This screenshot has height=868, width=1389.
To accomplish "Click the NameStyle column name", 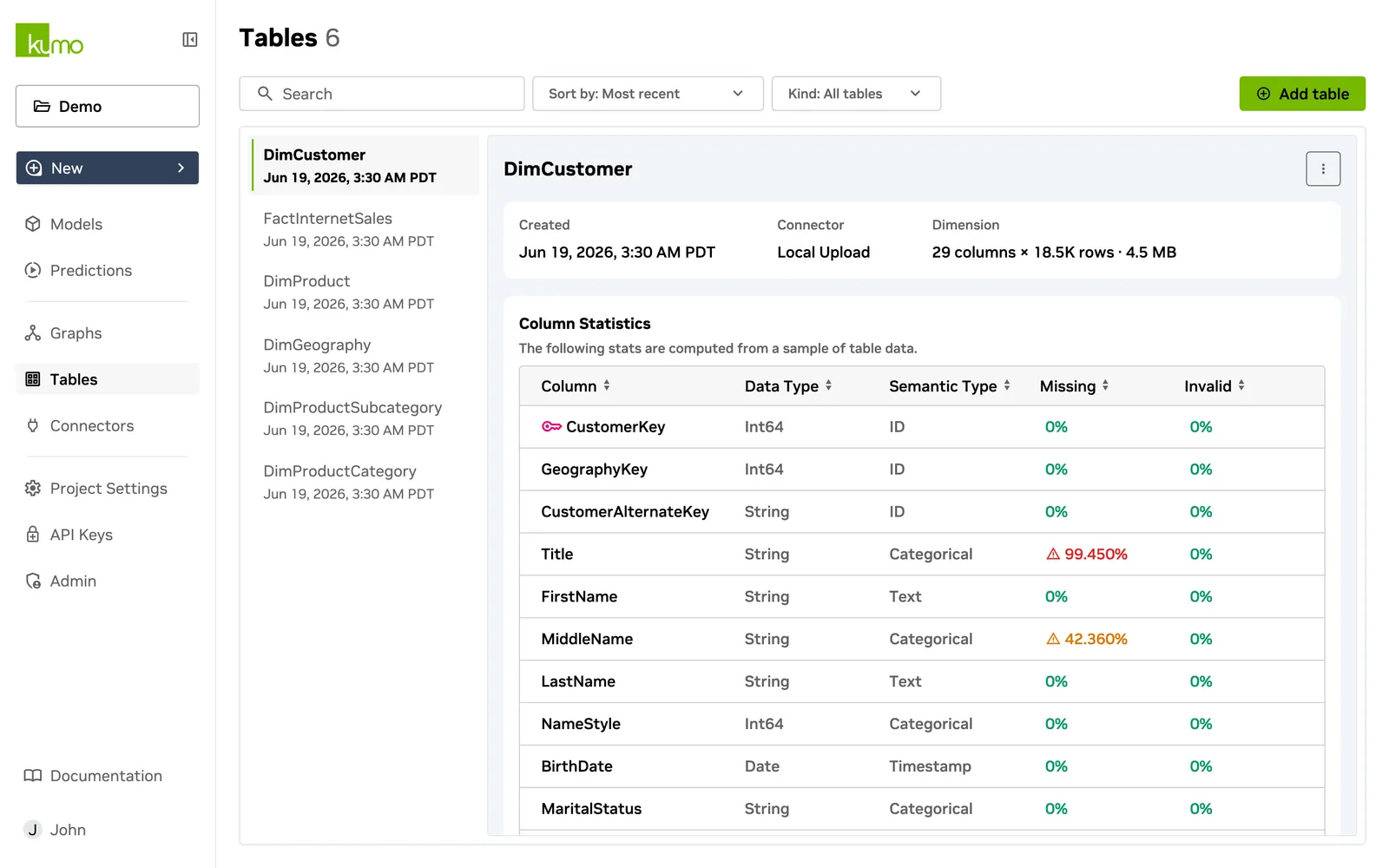I will click(581, 724).
